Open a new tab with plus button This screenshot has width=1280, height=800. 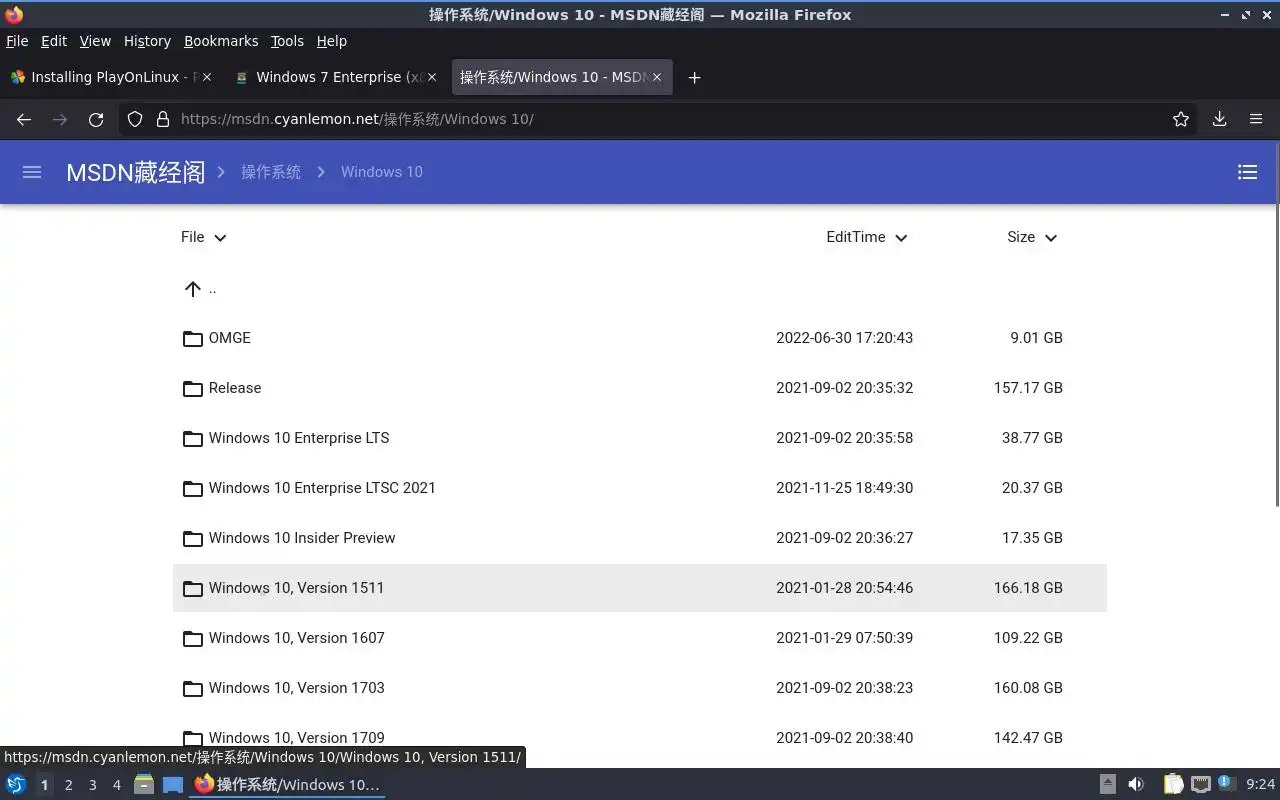(694, 77)
